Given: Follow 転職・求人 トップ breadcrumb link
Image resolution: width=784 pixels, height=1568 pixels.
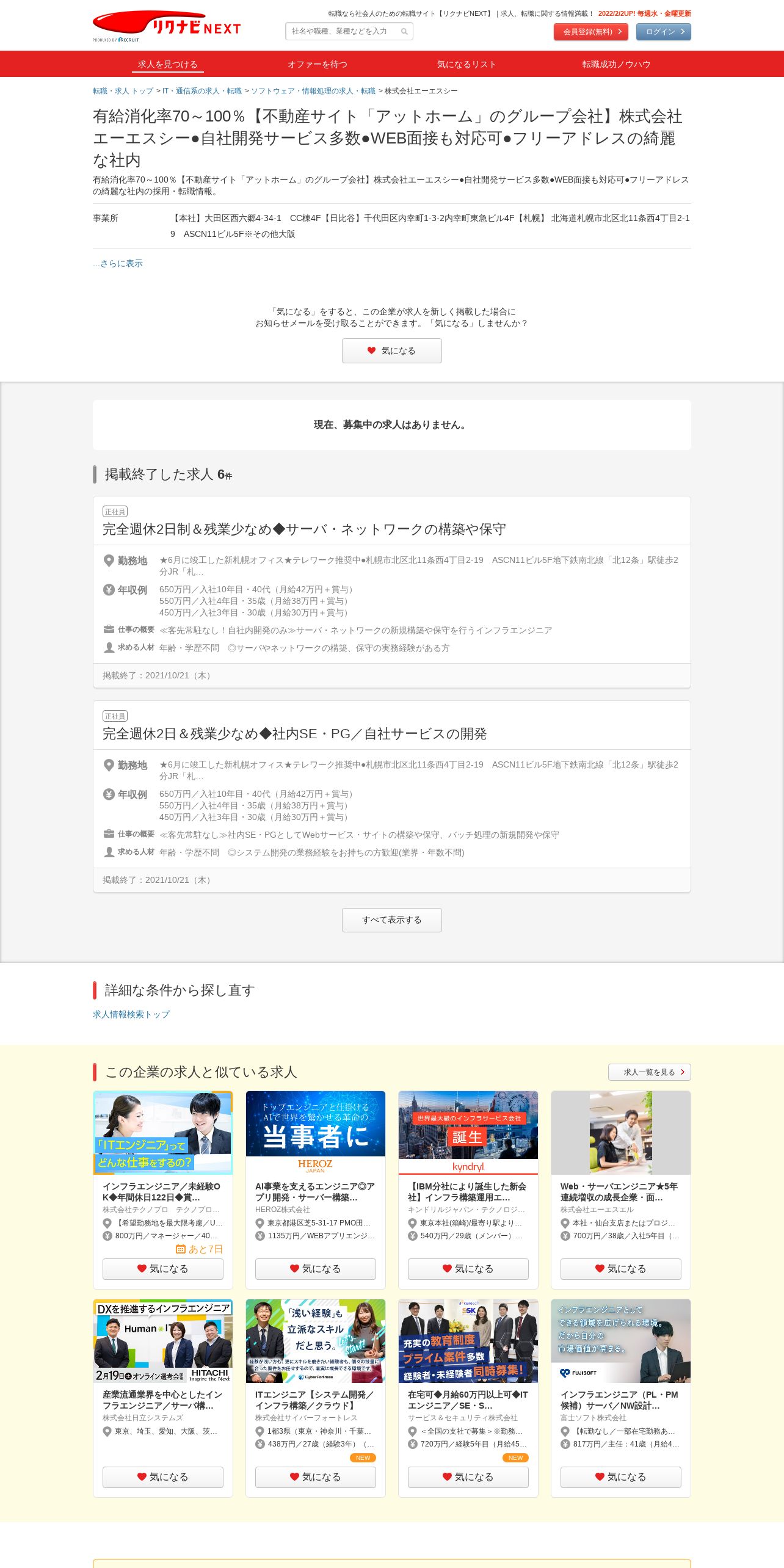Looking at the screenshot, I should pos(123,91).
